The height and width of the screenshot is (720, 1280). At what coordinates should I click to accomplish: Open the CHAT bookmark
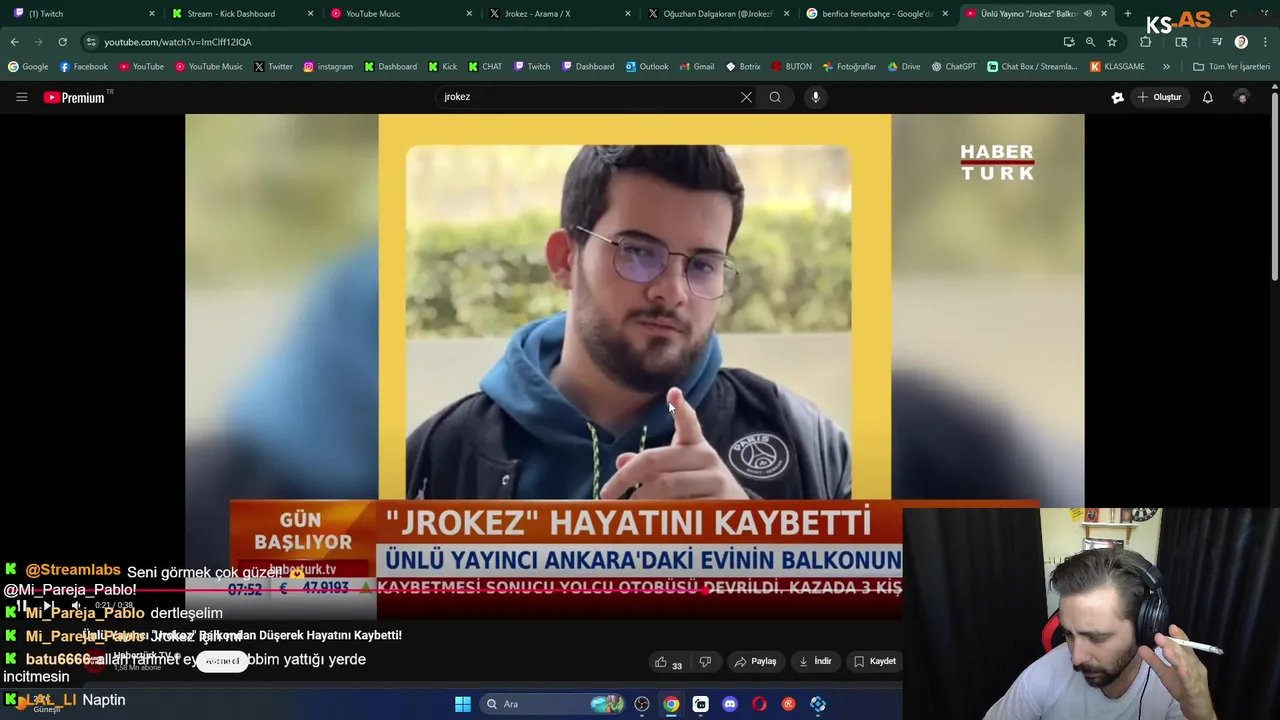(x=485, y=67)
